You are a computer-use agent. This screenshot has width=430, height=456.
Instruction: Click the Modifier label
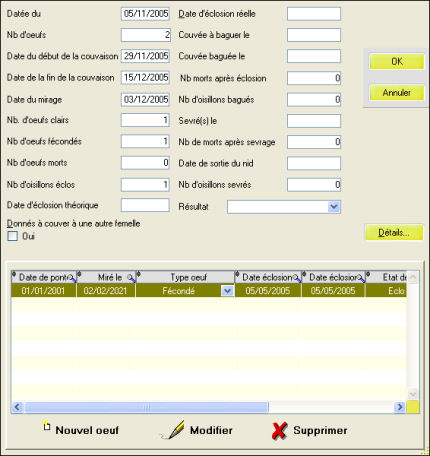(211, 430)
